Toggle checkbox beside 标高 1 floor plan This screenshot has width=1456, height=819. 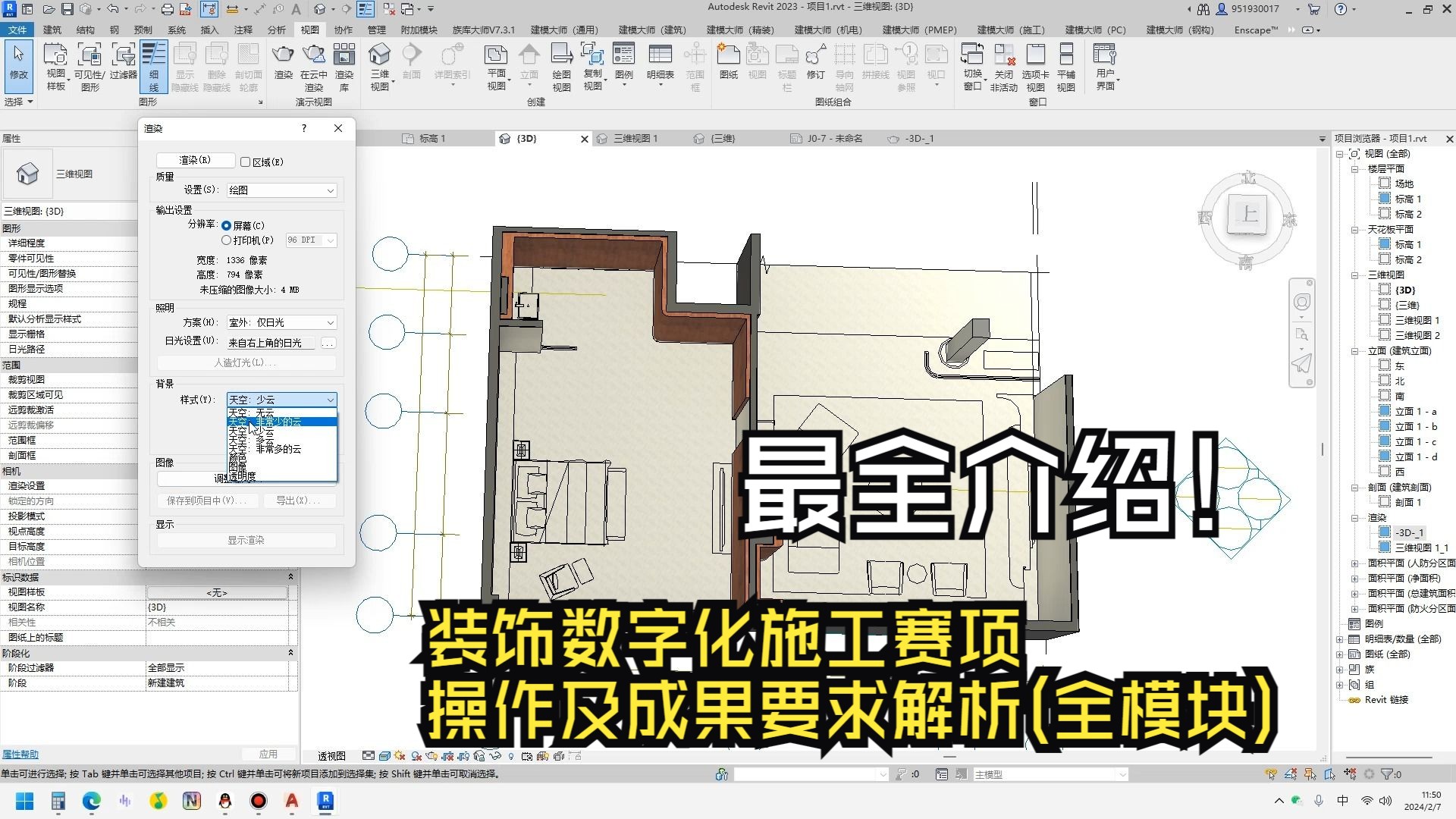(x=1385, y=199)
